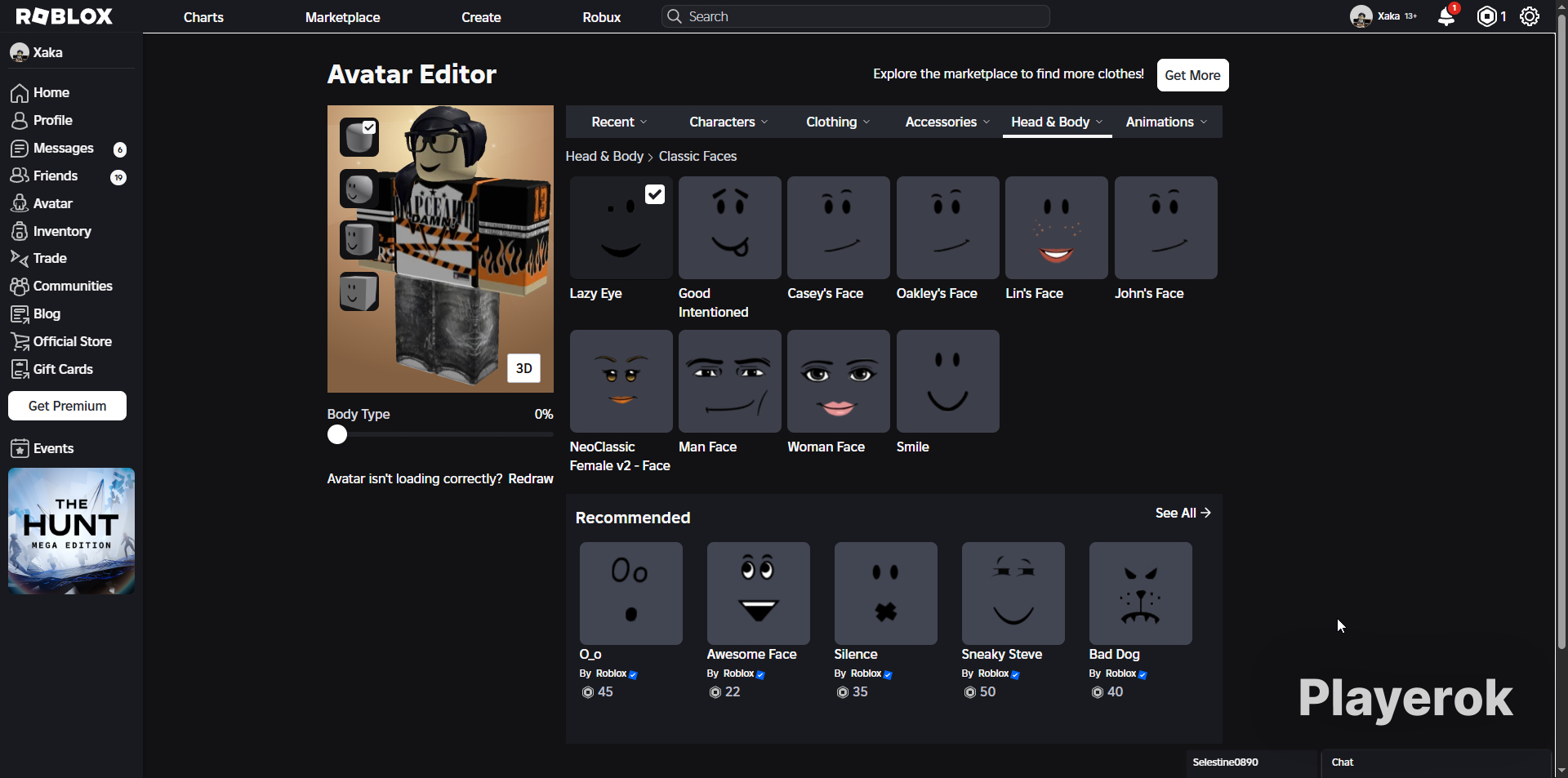Viewport: 1568px width, 778px height.
Task: Click the Avatar sidebar icon
Action: point(20,203)
